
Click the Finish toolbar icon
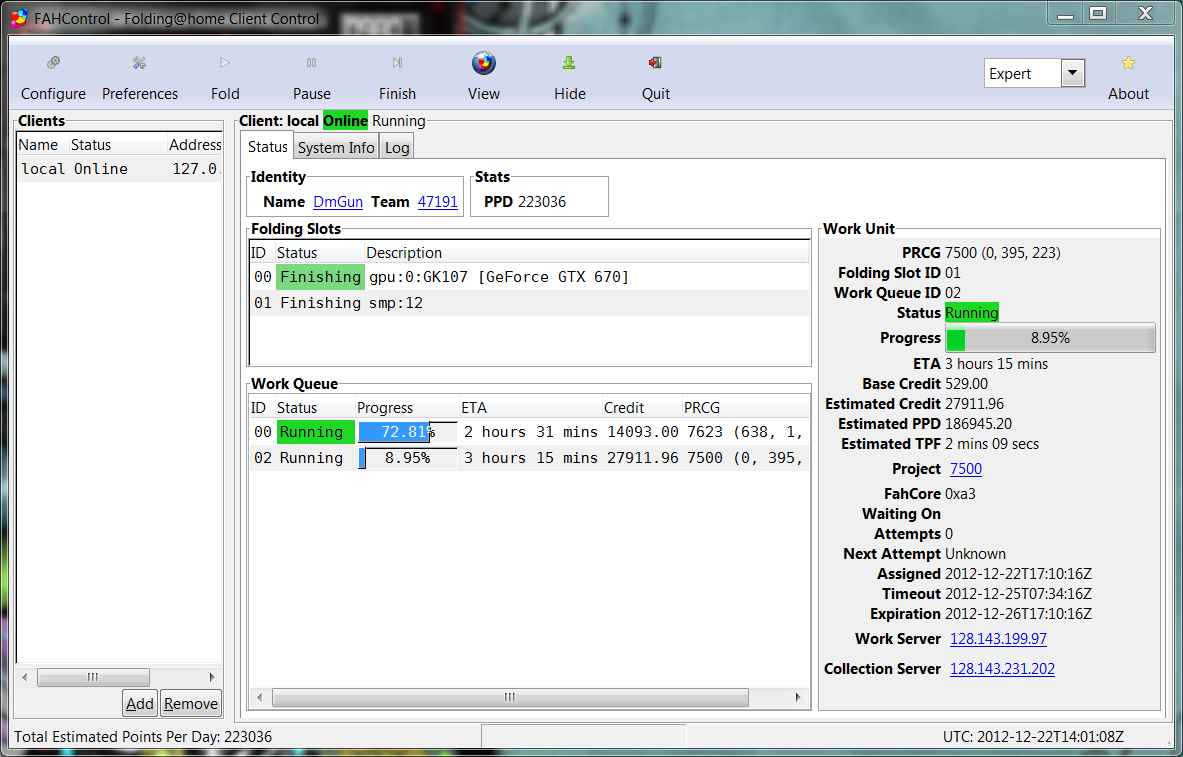(x=397, y=64)
